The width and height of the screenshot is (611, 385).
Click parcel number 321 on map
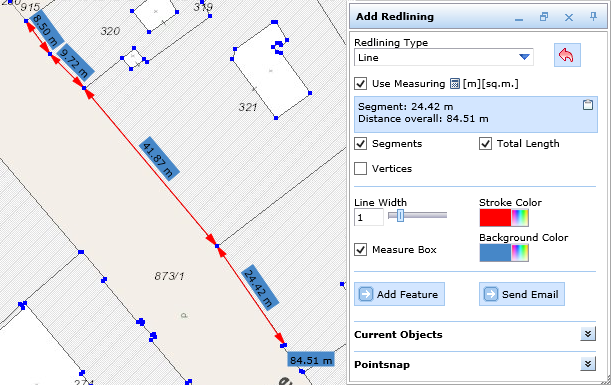(x=248, y=107)
